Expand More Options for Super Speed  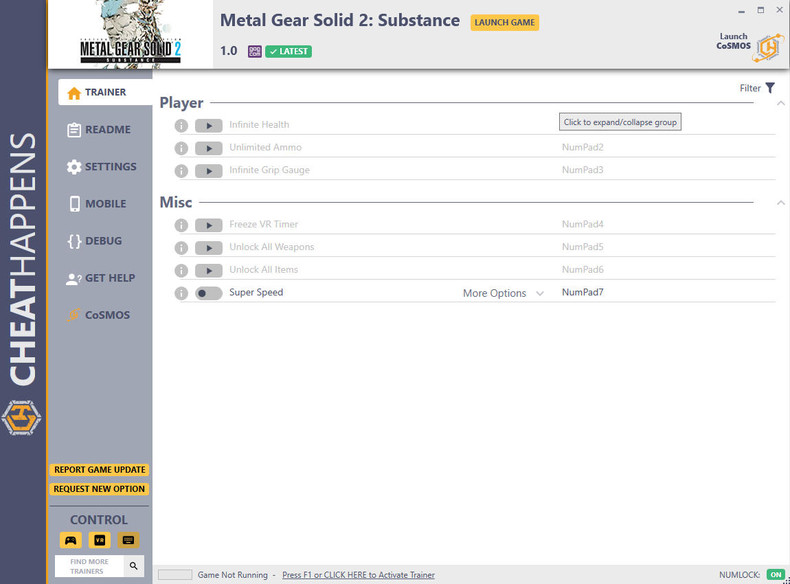[x=503, y=293]
